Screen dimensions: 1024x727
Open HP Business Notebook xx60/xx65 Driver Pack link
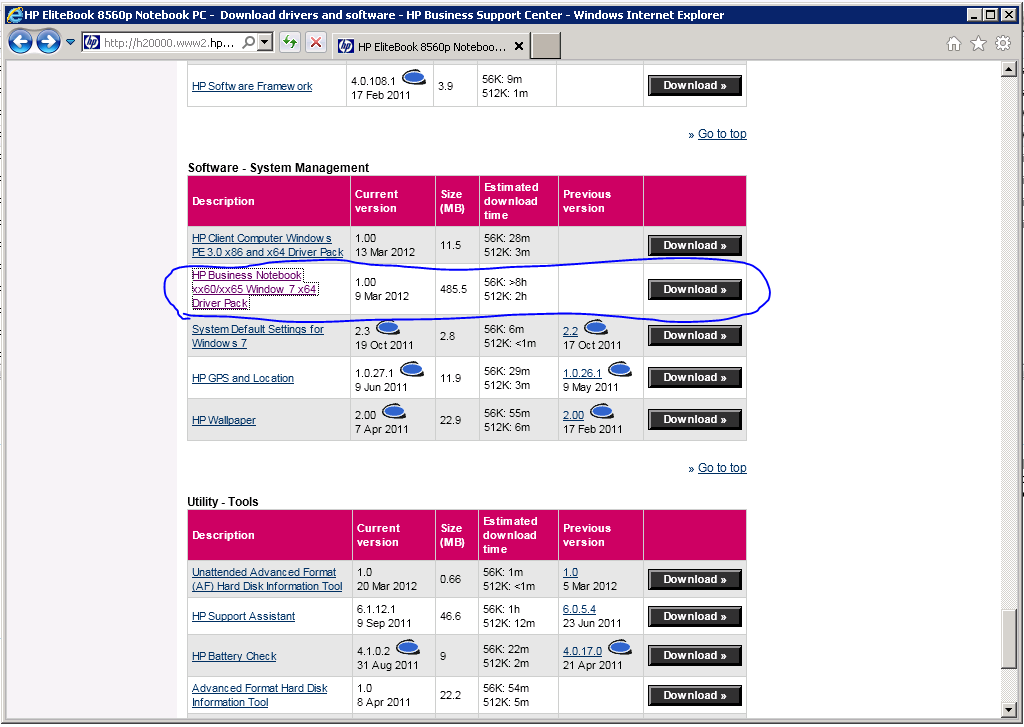pyautogui.click(x=255, y=289)
